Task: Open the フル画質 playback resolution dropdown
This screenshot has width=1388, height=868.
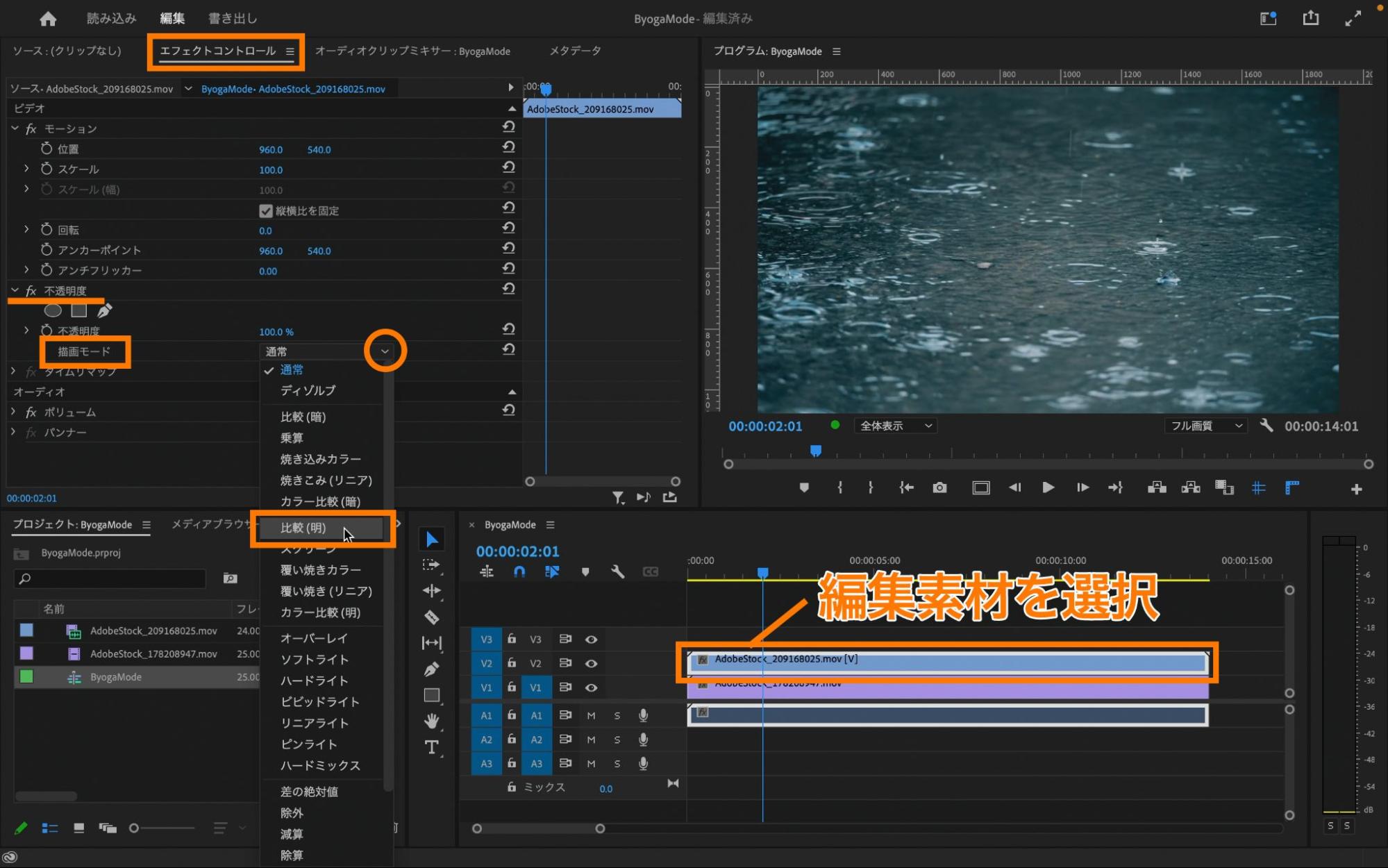Action: [x=1205, y=426]
